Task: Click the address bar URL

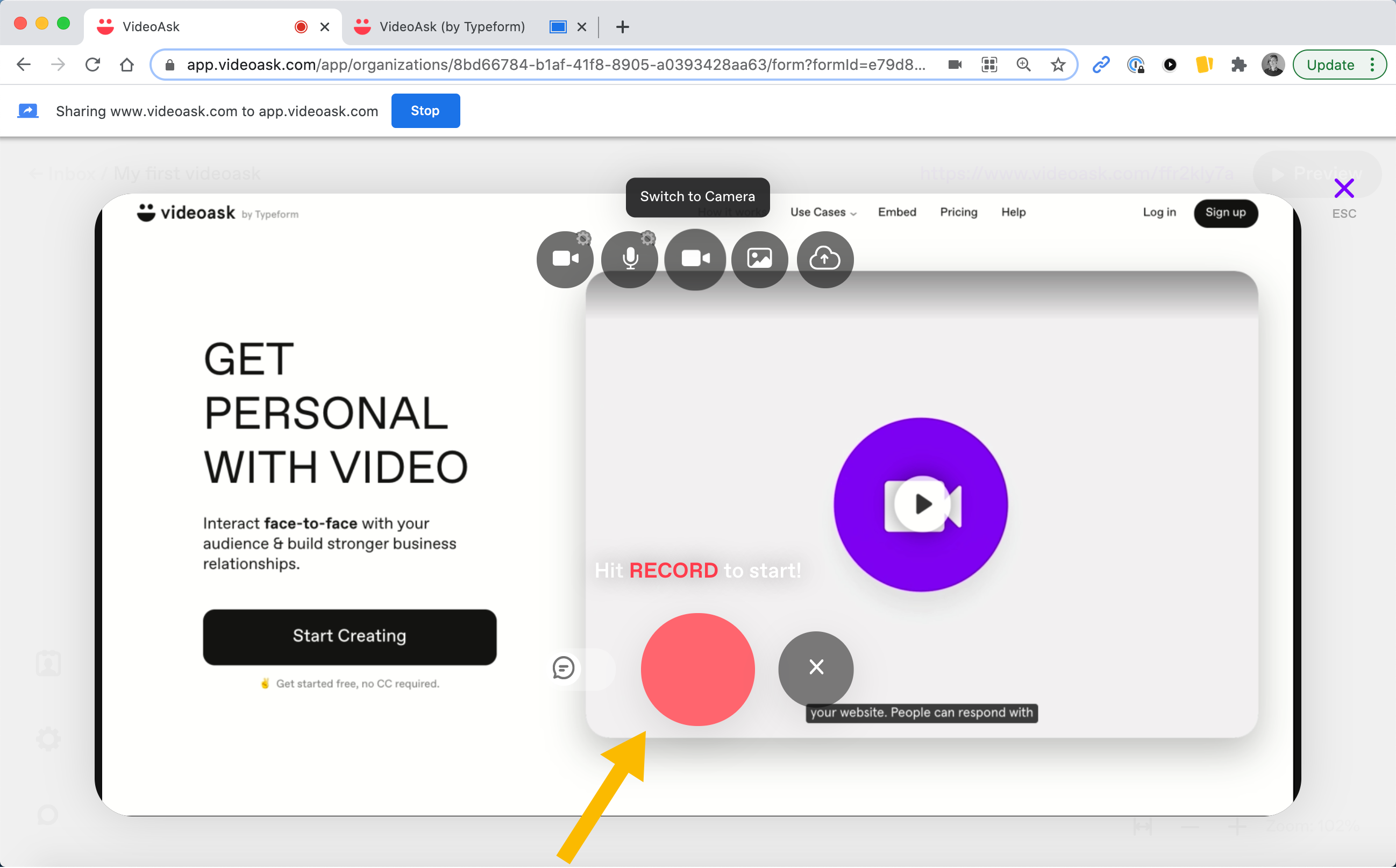Action: point(555,65)
